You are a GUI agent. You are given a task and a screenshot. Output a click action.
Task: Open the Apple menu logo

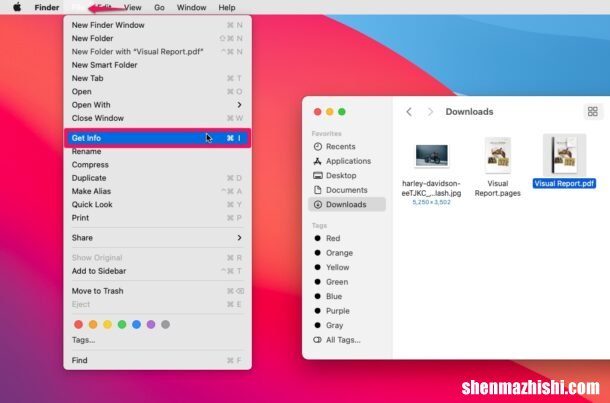click(17, 7)
